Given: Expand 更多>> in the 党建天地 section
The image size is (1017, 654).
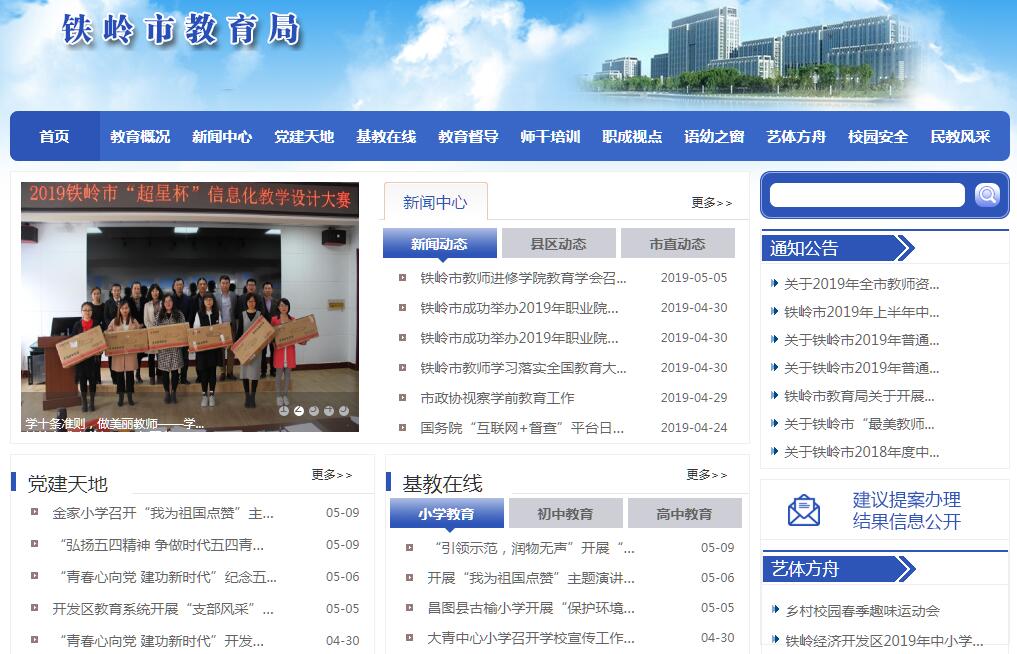Looking at the screenshot, I should [x=331, y=475].
